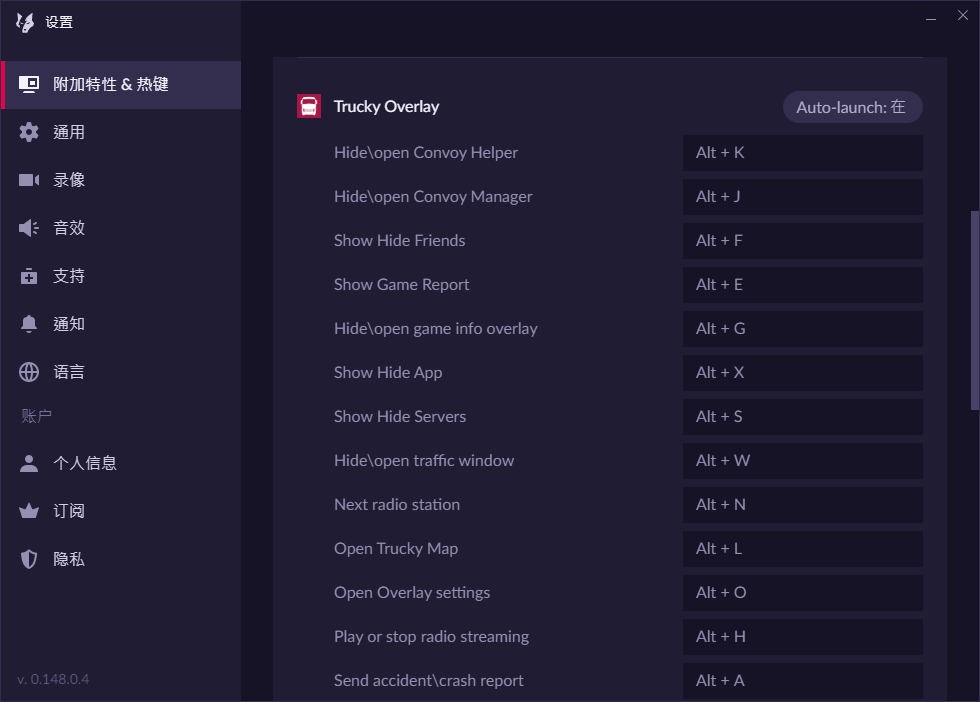The width and height of the screenshot is (980, 702).
Task: Open the 订阅 crown icon page
Action: coord(29,511)
